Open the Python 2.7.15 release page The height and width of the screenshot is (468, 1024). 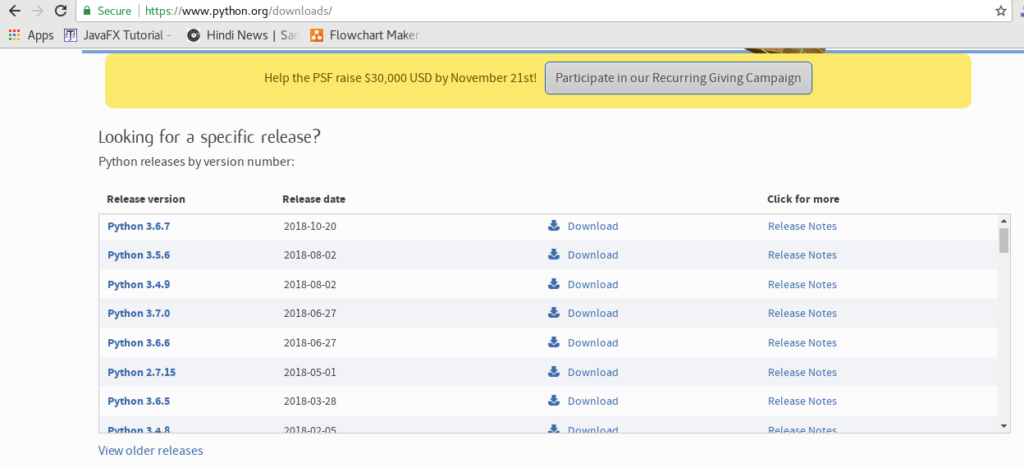(x=141, y=373)
